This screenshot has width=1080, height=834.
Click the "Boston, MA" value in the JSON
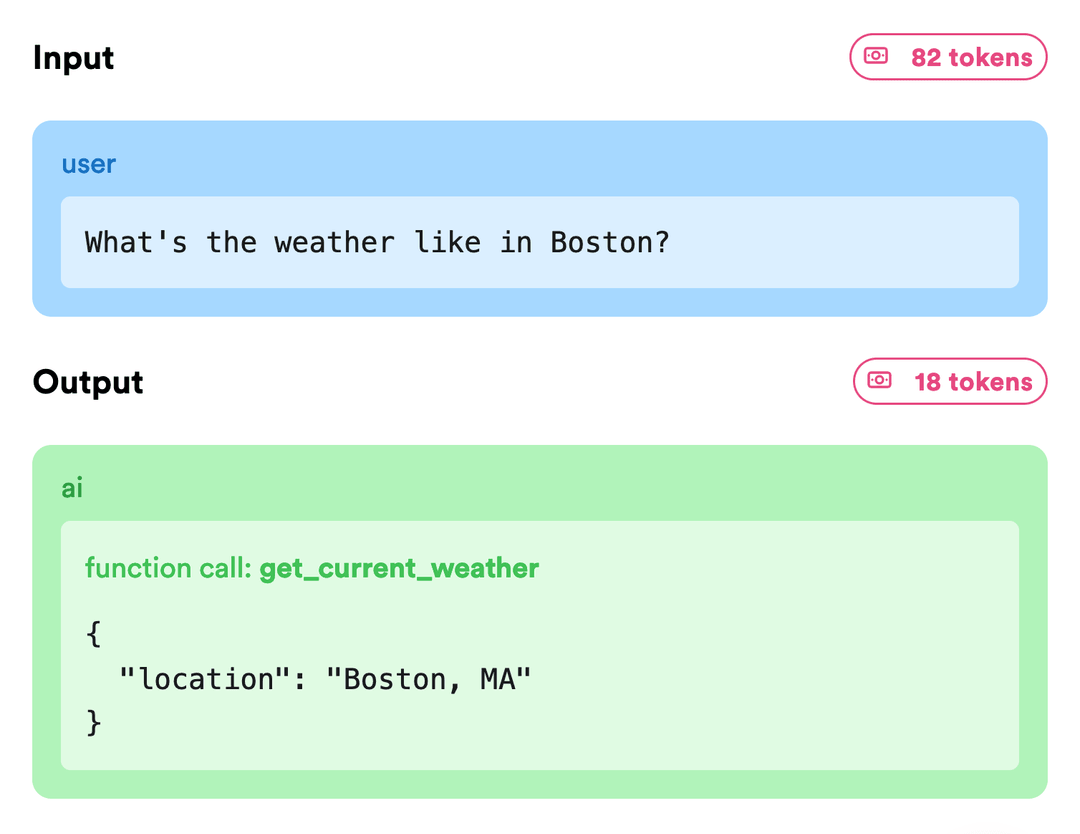click(x=428, y=679)
